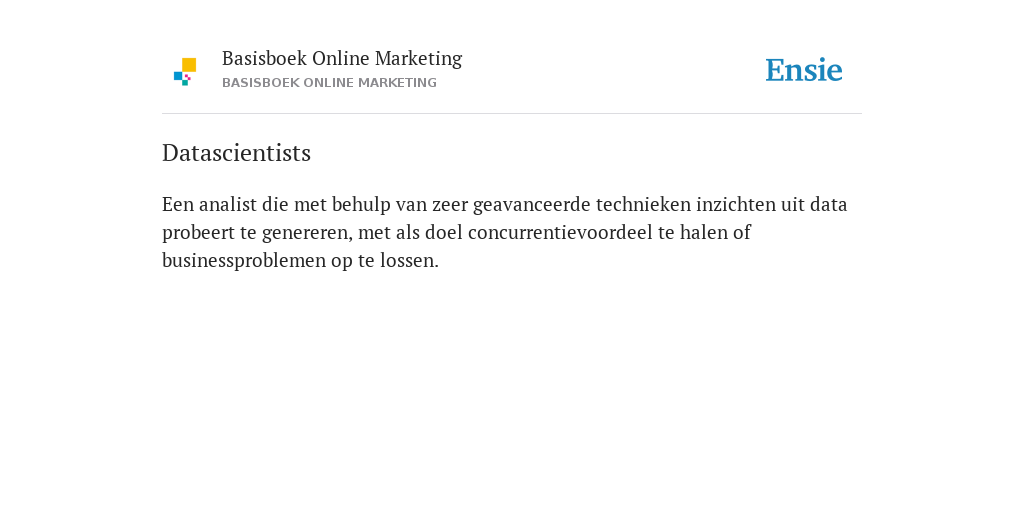Click the Datascientists heading
This screenshot has height=512, width=1024.
tap(236, 153)
